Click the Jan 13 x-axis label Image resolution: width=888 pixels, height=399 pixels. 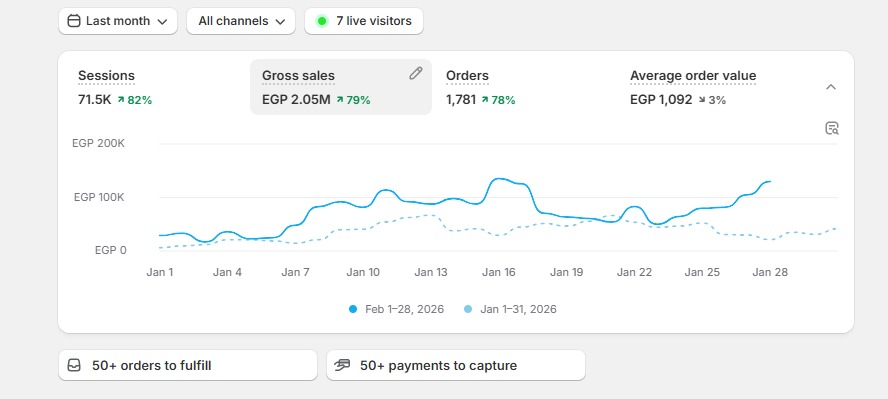pos(431,272)
